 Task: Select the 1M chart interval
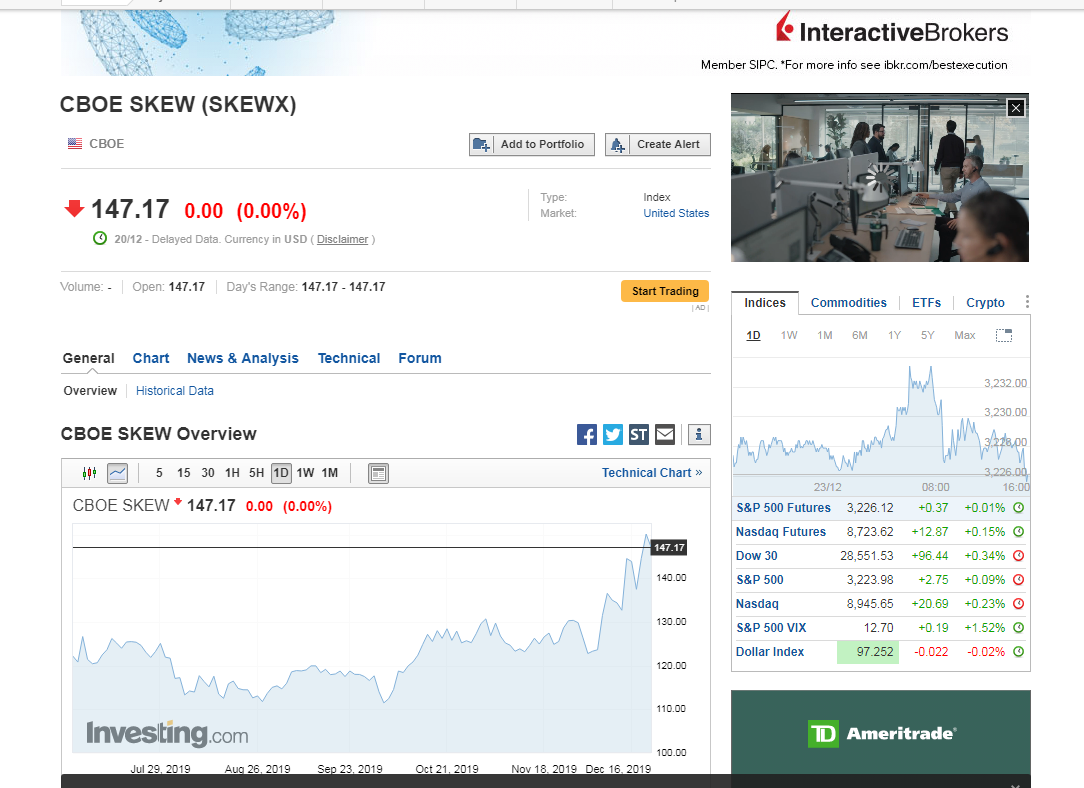point(330,473)
